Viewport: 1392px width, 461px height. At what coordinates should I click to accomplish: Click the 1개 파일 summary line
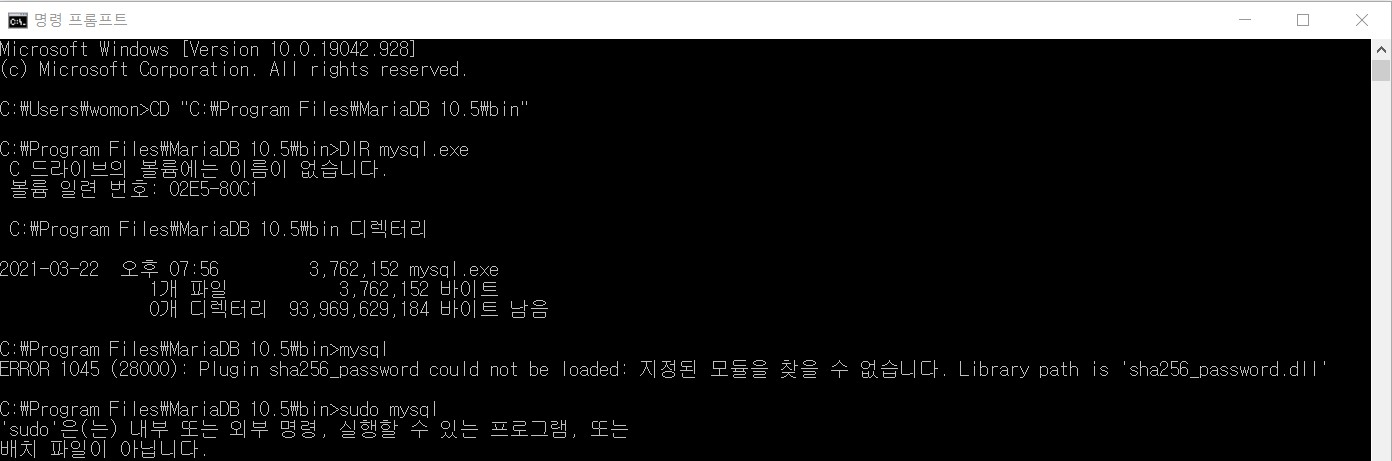(323, 289)
